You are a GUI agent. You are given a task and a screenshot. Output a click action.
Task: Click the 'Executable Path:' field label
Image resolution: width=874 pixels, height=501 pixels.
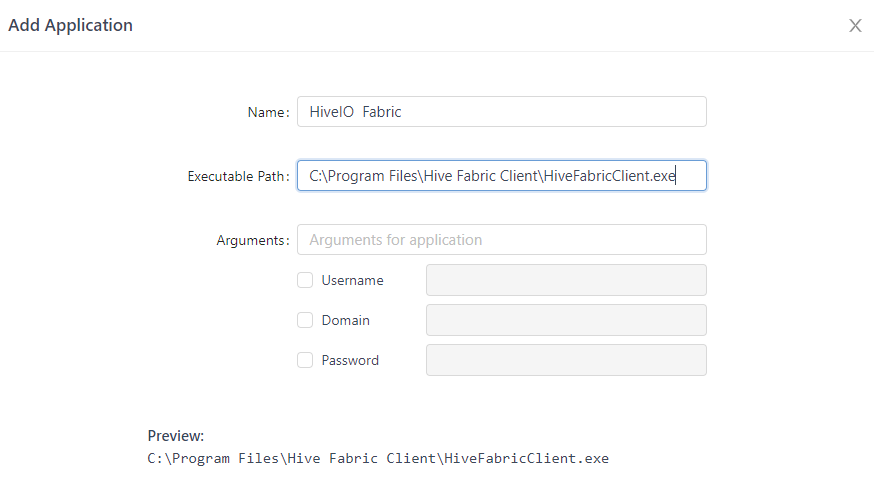click(x=238, y=177)
